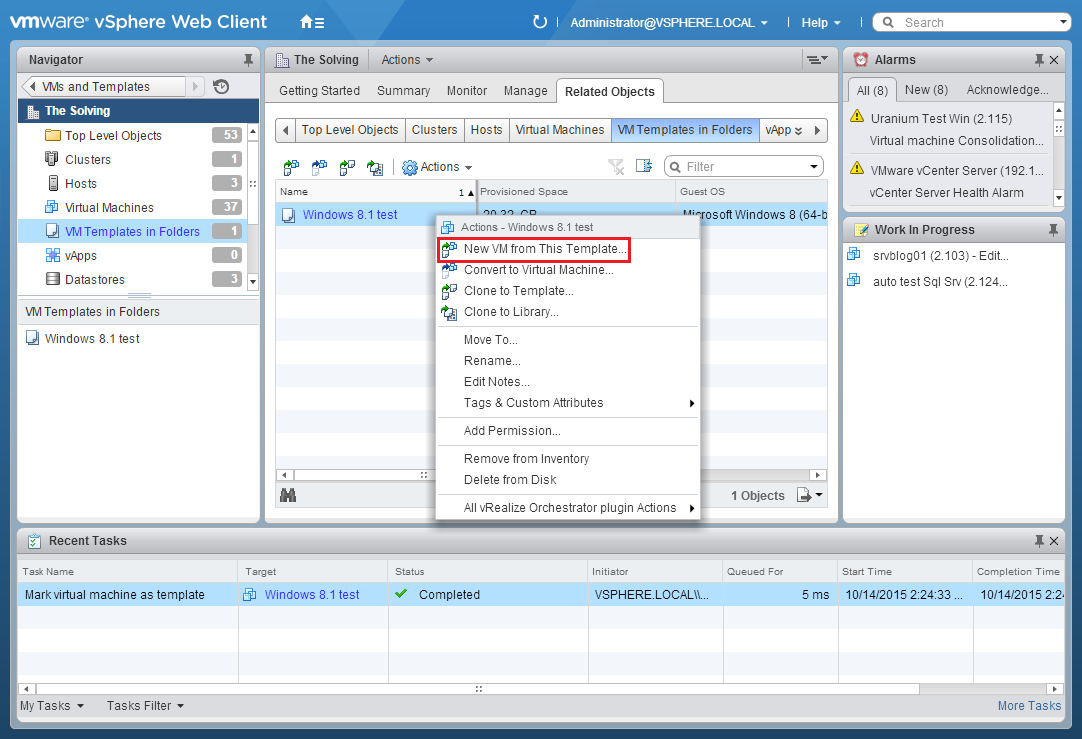Open the Administrator@VSPHERE.LOCAL dropdown
The image size is (1082, 739).
[669, 23]
